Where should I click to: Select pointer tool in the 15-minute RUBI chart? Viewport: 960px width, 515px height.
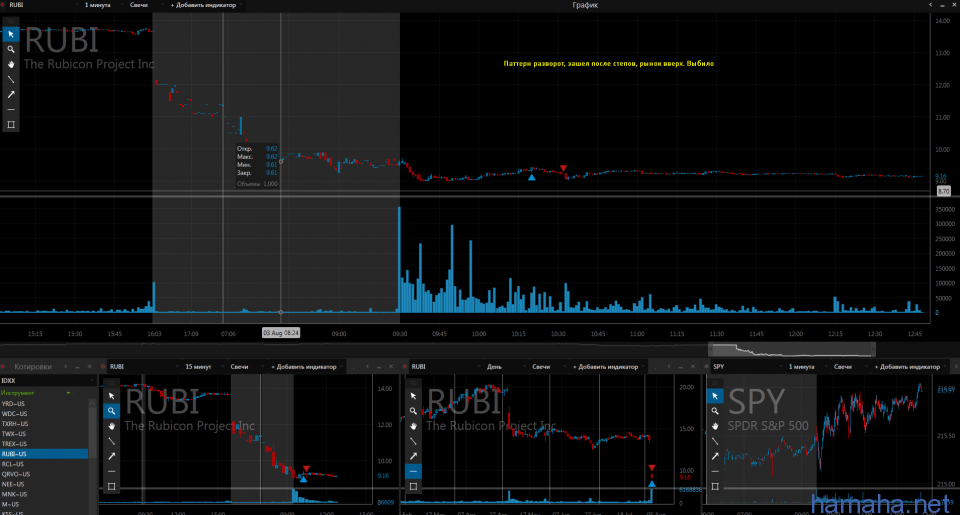tap(111, 396)
